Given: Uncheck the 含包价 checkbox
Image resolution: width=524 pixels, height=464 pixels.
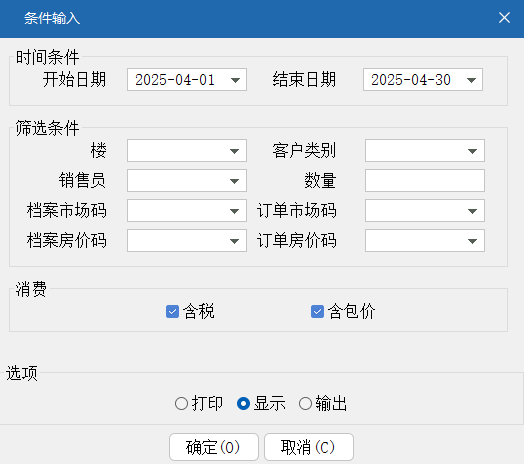Looking at the screenshot, I should [317, 312].
